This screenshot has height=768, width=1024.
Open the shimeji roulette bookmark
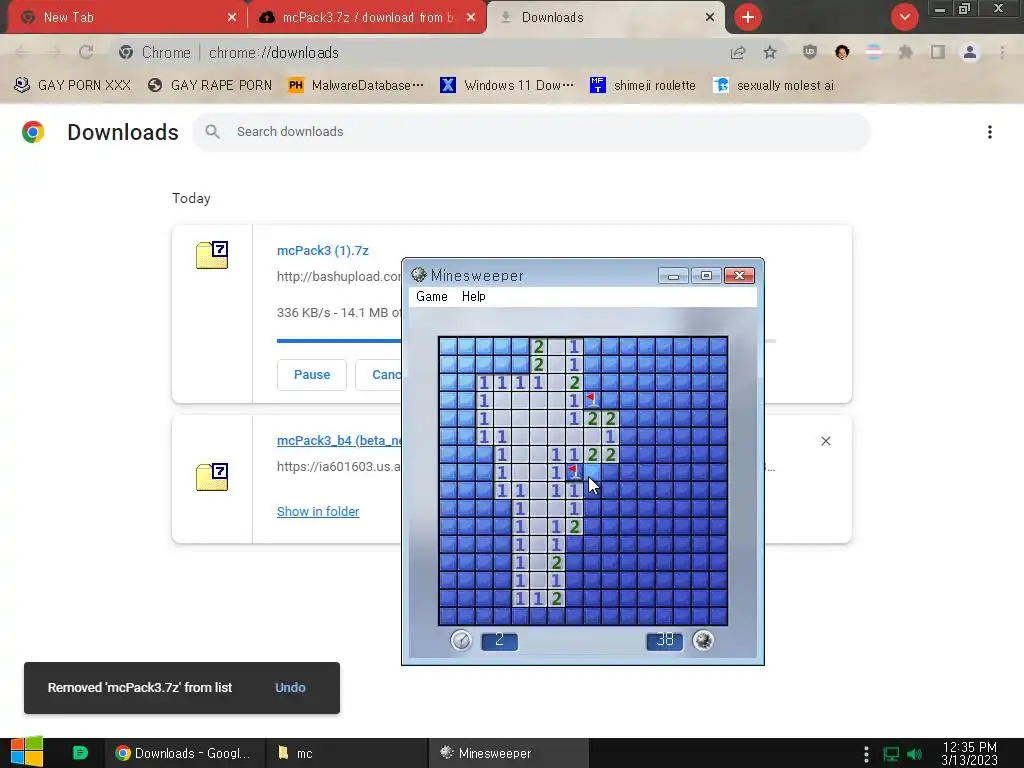click(x=643, y=86)
